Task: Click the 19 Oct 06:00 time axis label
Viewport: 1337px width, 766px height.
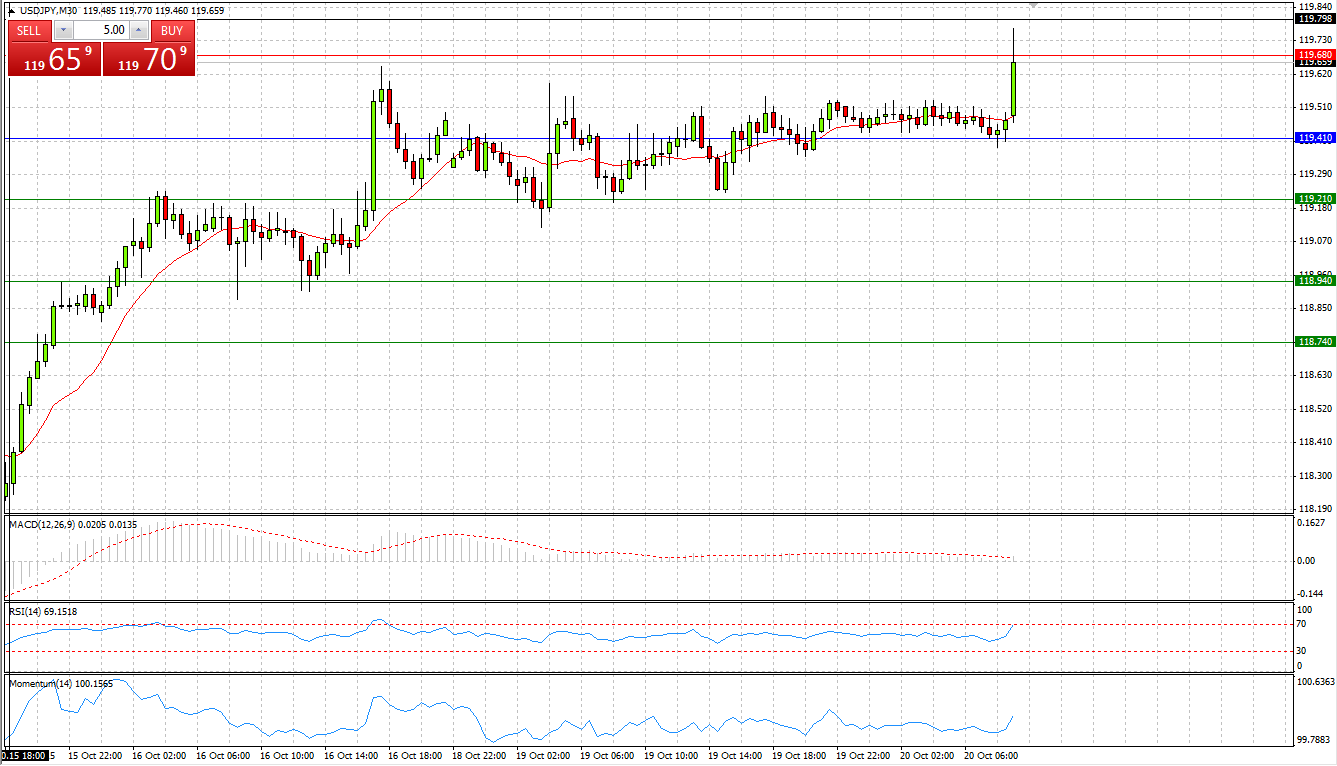Action: (607, 756)
